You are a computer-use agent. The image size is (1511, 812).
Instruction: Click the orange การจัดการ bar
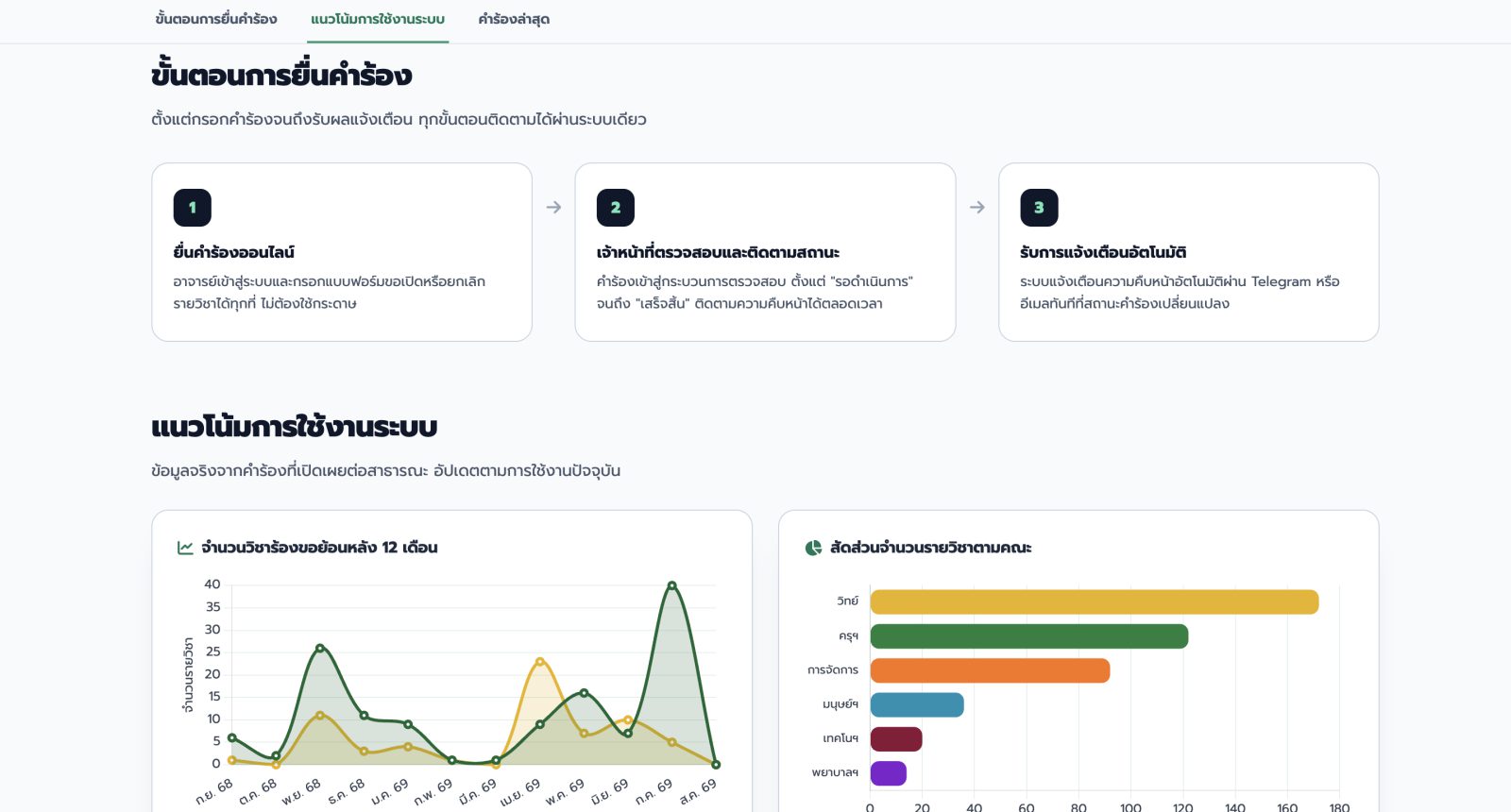coord(990,670)
